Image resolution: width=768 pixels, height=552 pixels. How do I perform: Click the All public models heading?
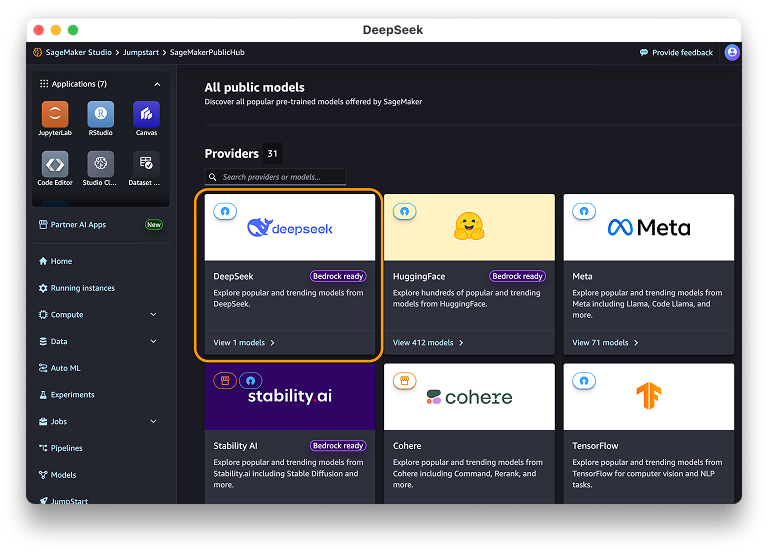click(x=255, y=88)
